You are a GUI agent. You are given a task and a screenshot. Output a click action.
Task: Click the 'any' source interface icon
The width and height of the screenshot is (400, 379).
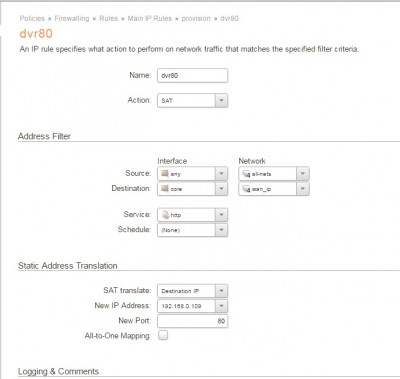coord(165,174)
